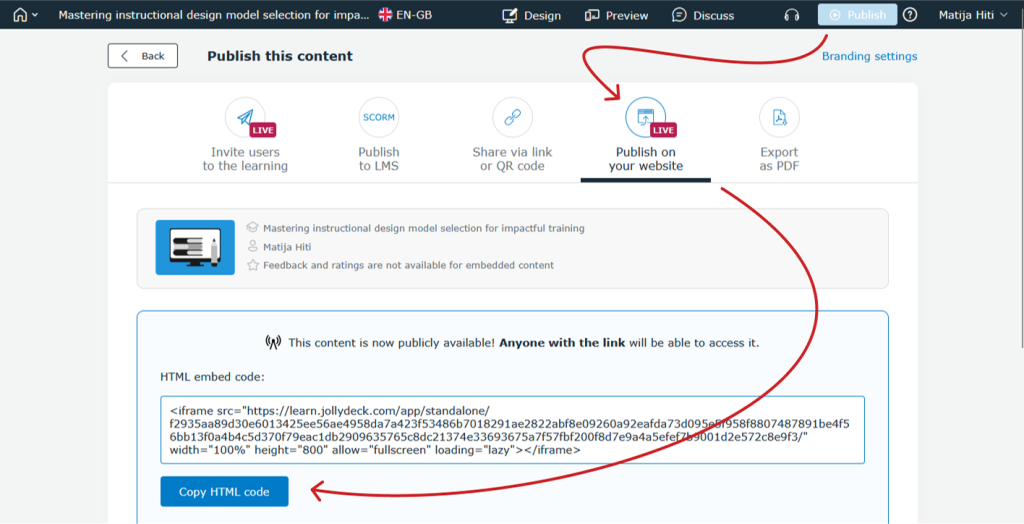Screen dimensions: 1024x524
Task: Click the Publish button in top bar
Action: click(x=857, y=15)
